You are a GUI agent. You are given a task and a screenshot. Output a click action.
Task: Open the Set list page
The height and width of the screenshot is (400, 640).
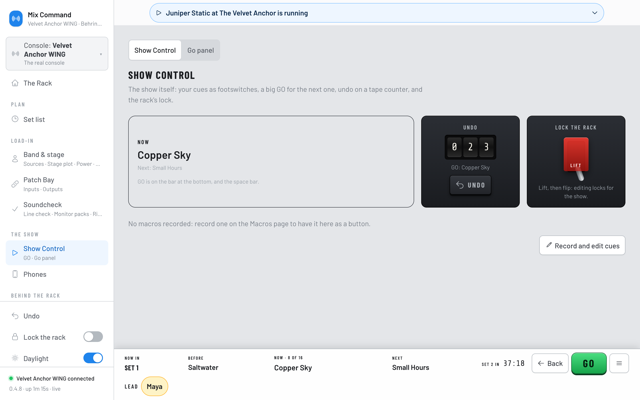point(57,120)
